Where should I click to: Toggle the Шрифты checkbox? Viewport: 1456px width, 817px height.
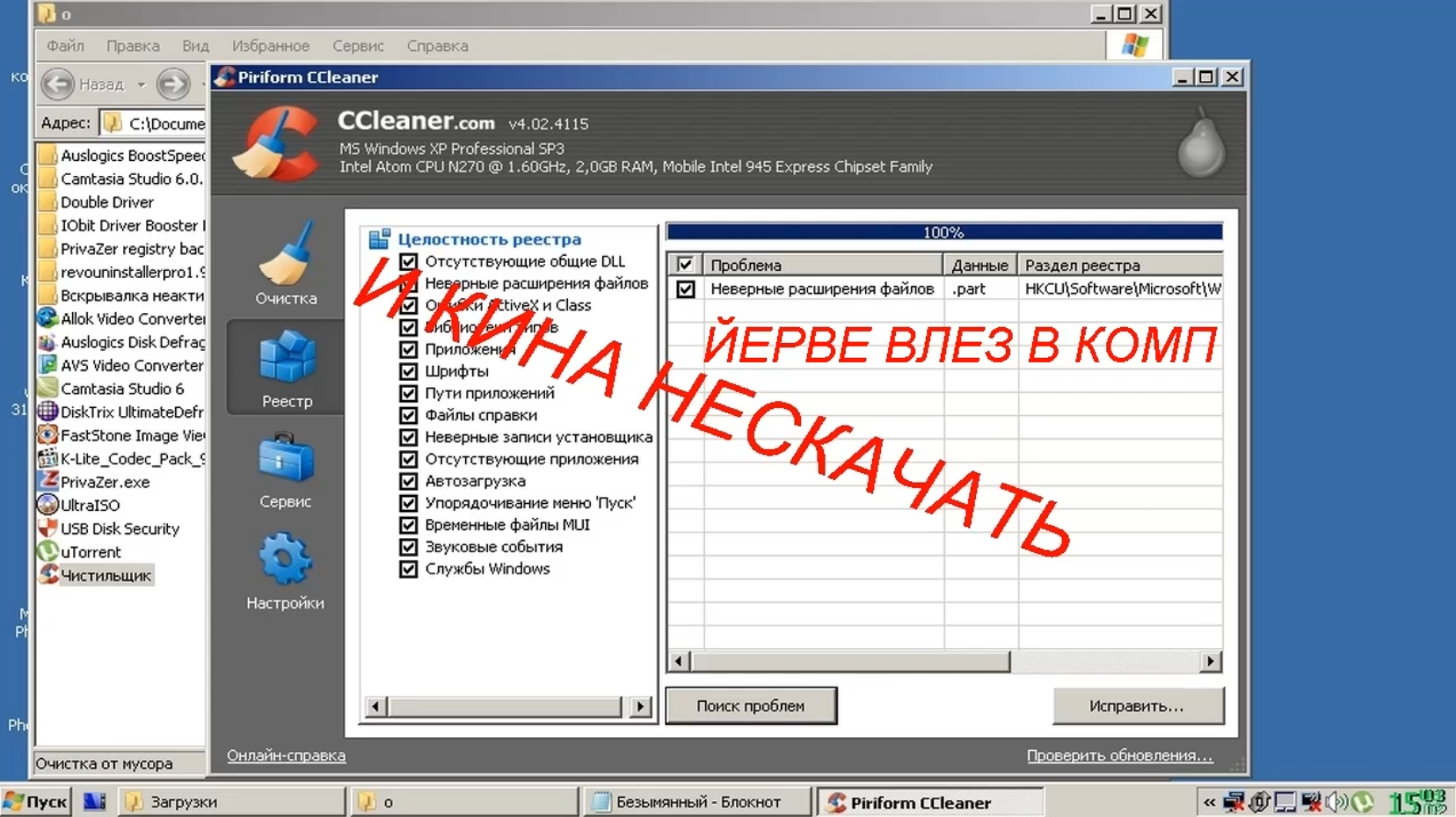pyautogui.click(x=408, y=371)
